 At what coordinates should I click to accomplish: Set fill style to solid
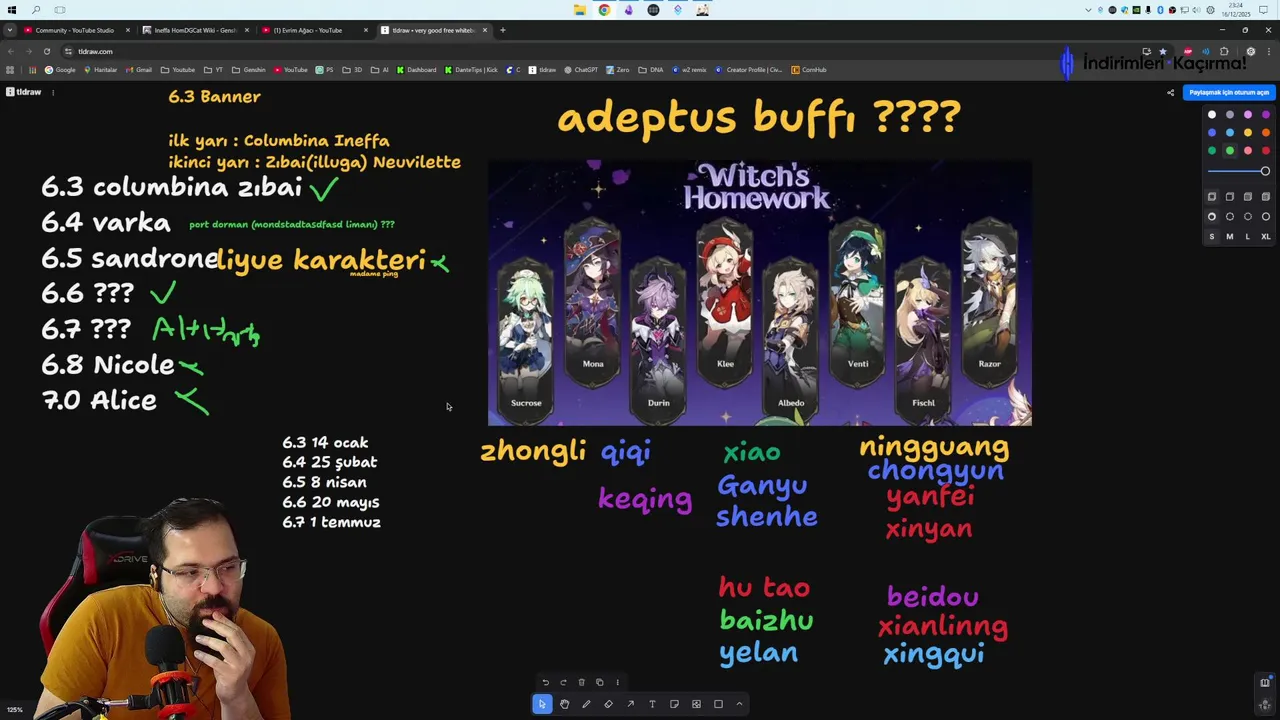pyautogui.click(x=1248, y=197)
